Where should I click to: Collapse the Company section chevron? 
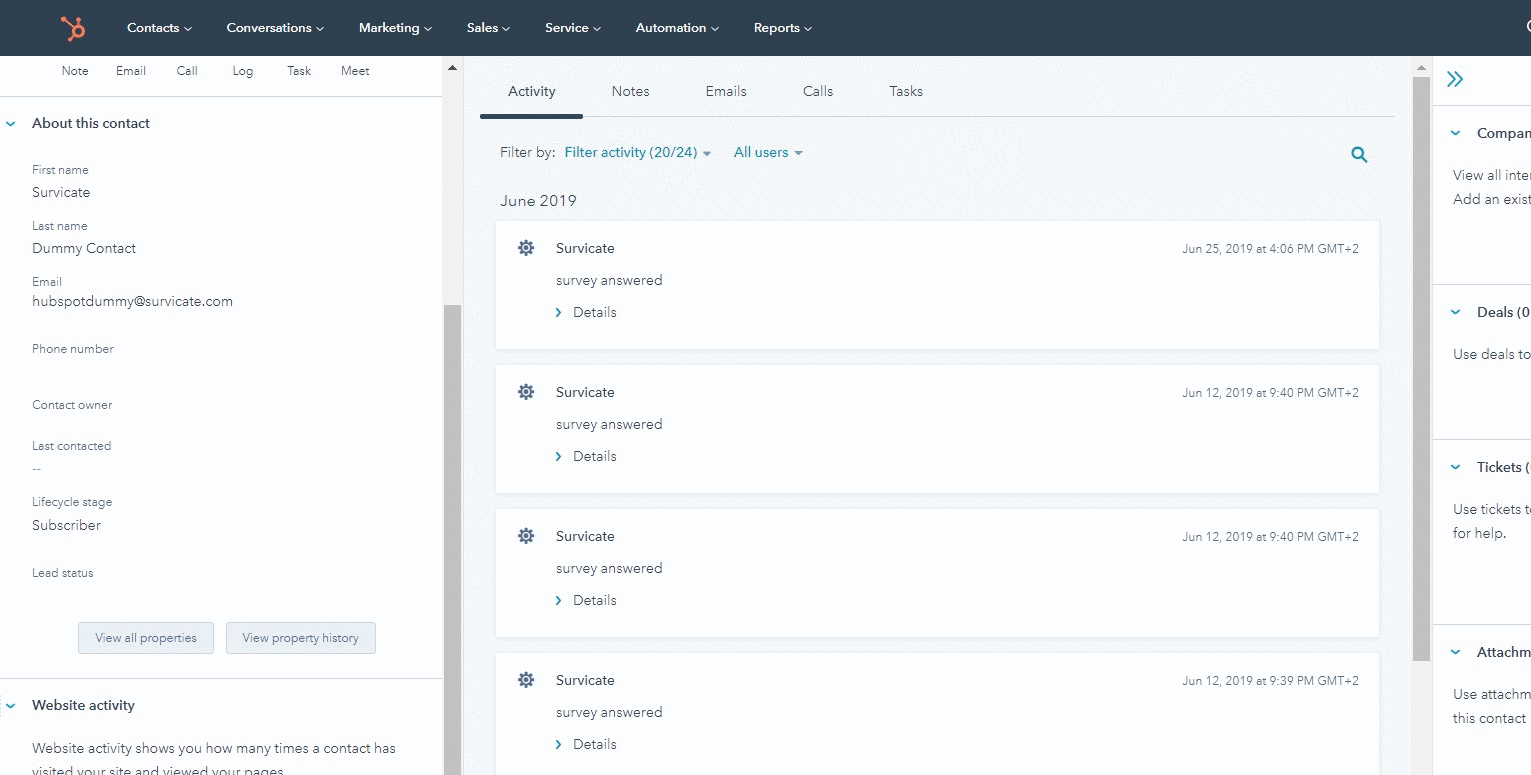(x=1456, y=133)
